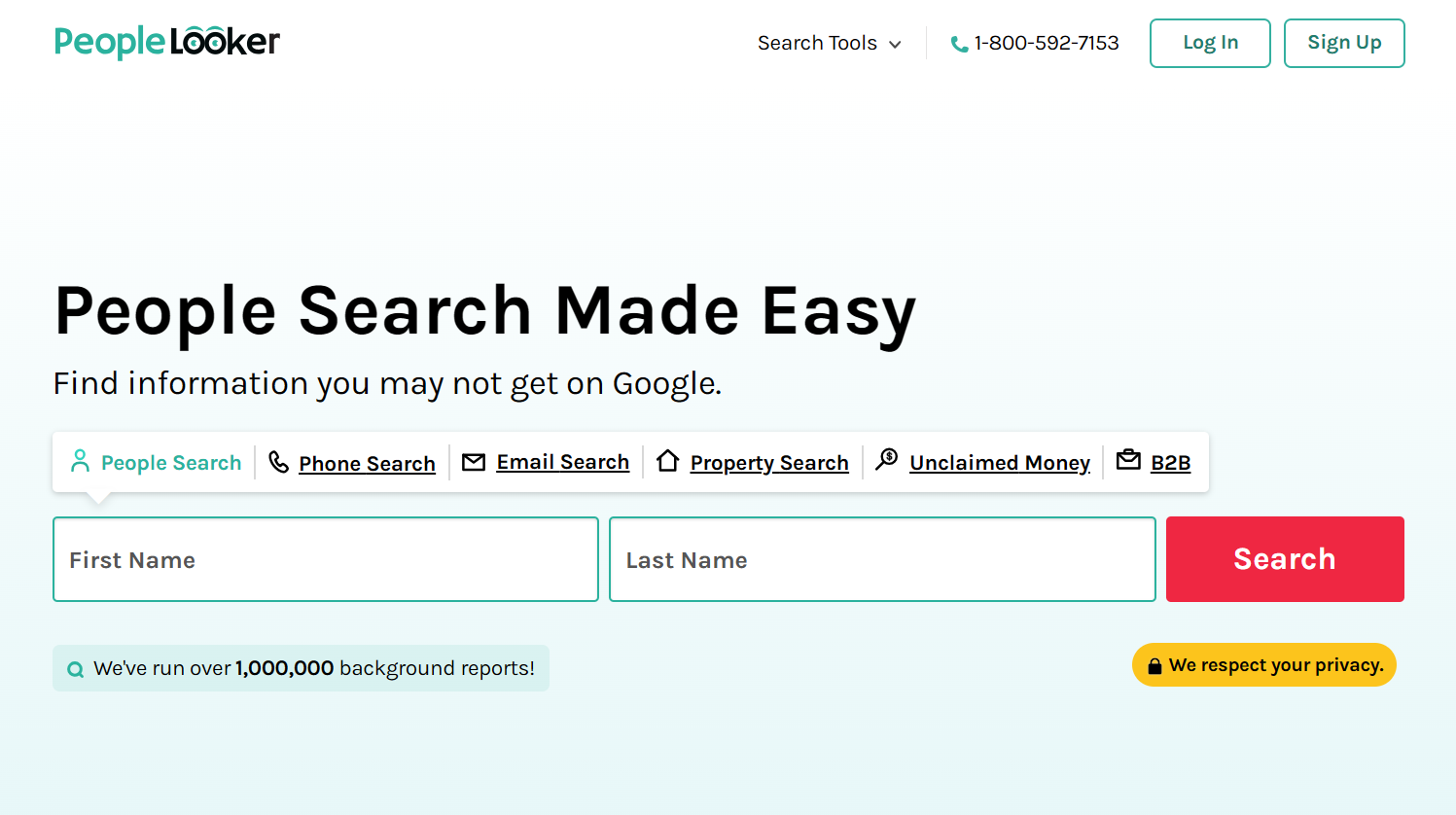1456x815 pixels.
Task: Click the Sign Up button
Action: pos(1344,43)
